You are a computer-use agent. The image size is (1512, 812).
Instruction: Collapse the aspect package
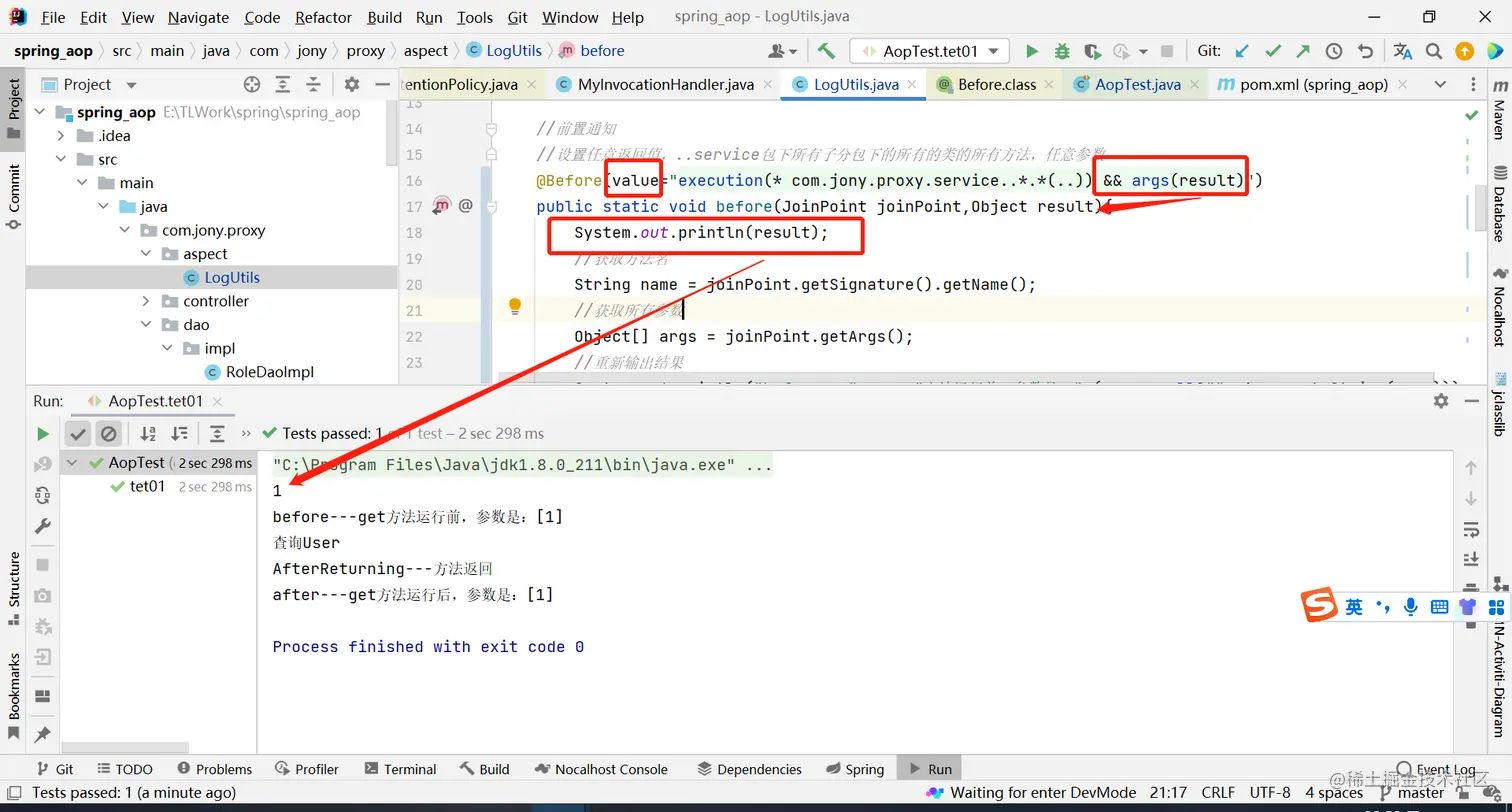click(x=146, y=254)
